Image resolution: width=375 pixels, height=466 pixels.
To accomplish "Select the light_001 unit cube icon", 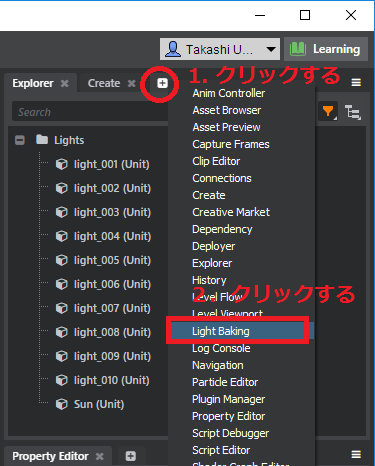I will [62, 164].
